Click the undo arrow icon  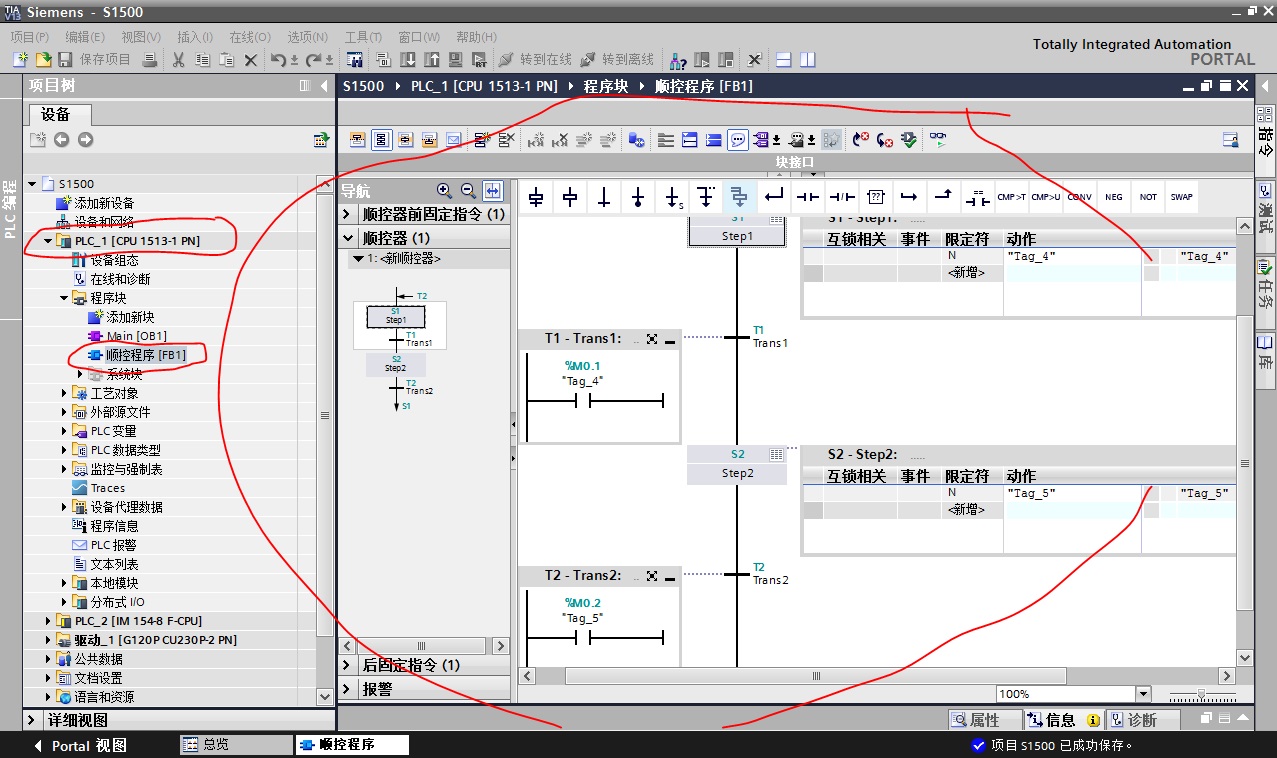(277, 60)
